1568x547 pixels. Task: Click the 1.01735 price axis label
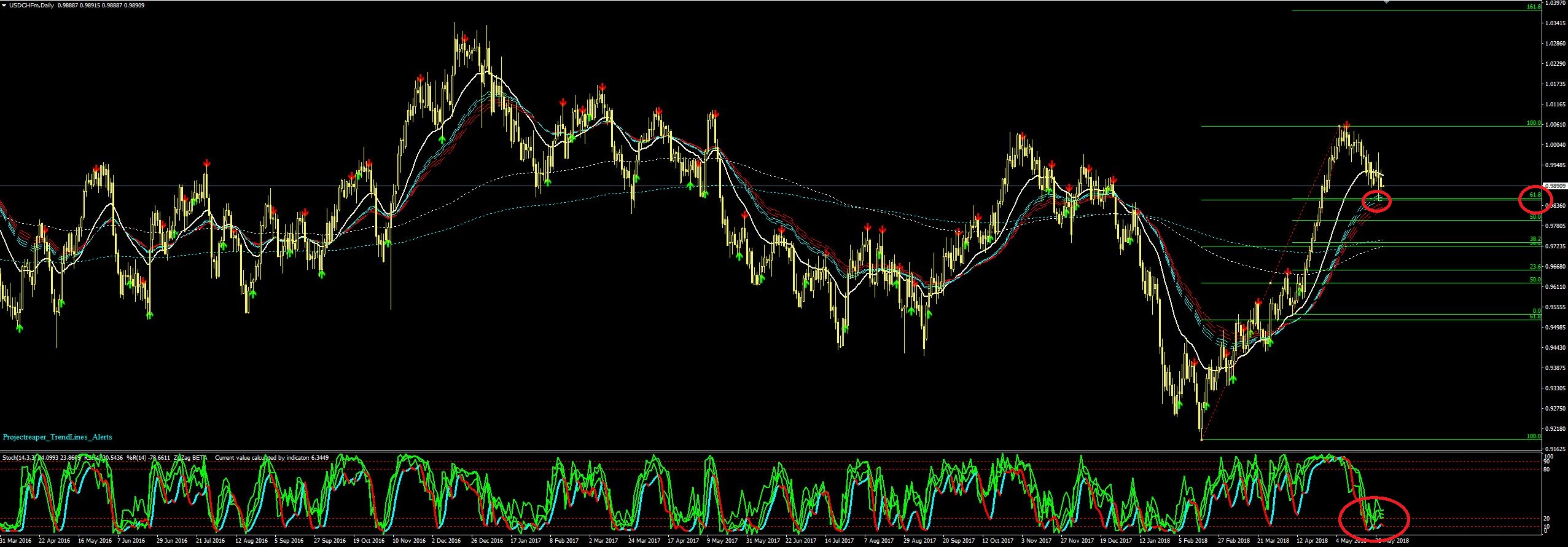coord(1554,84)
